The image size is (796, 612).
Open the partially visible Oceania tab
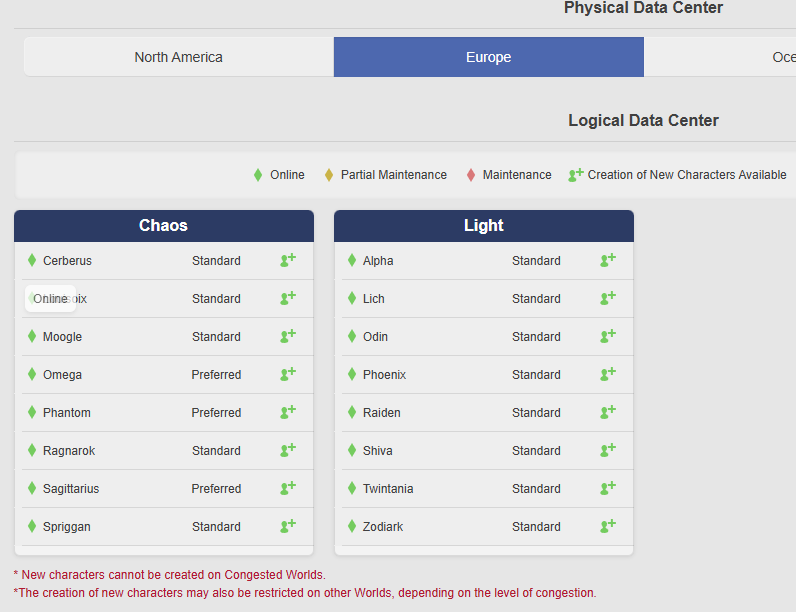tap(720, 57)
